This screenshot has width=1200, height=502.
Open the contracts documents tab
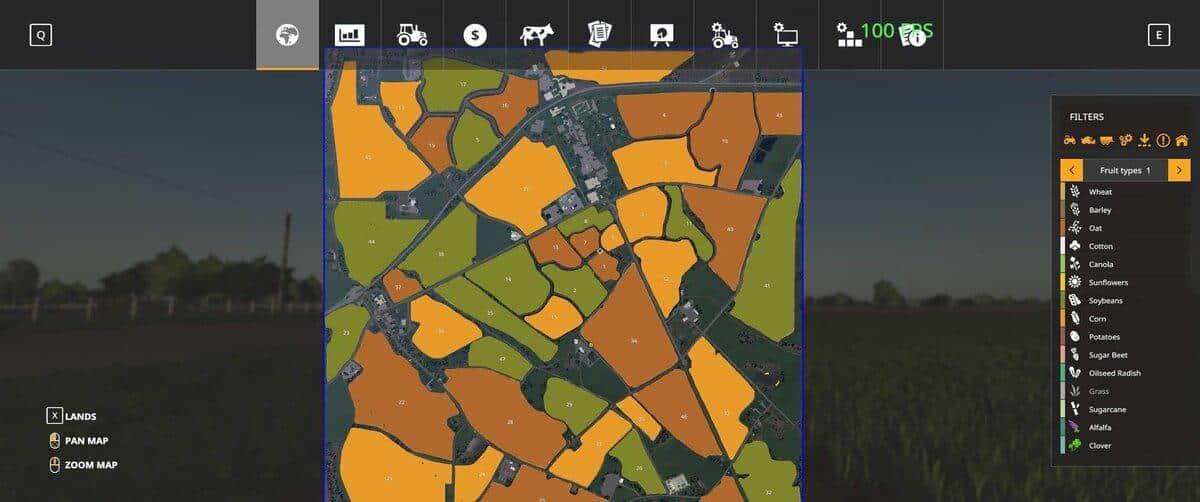tap(599, 35)
